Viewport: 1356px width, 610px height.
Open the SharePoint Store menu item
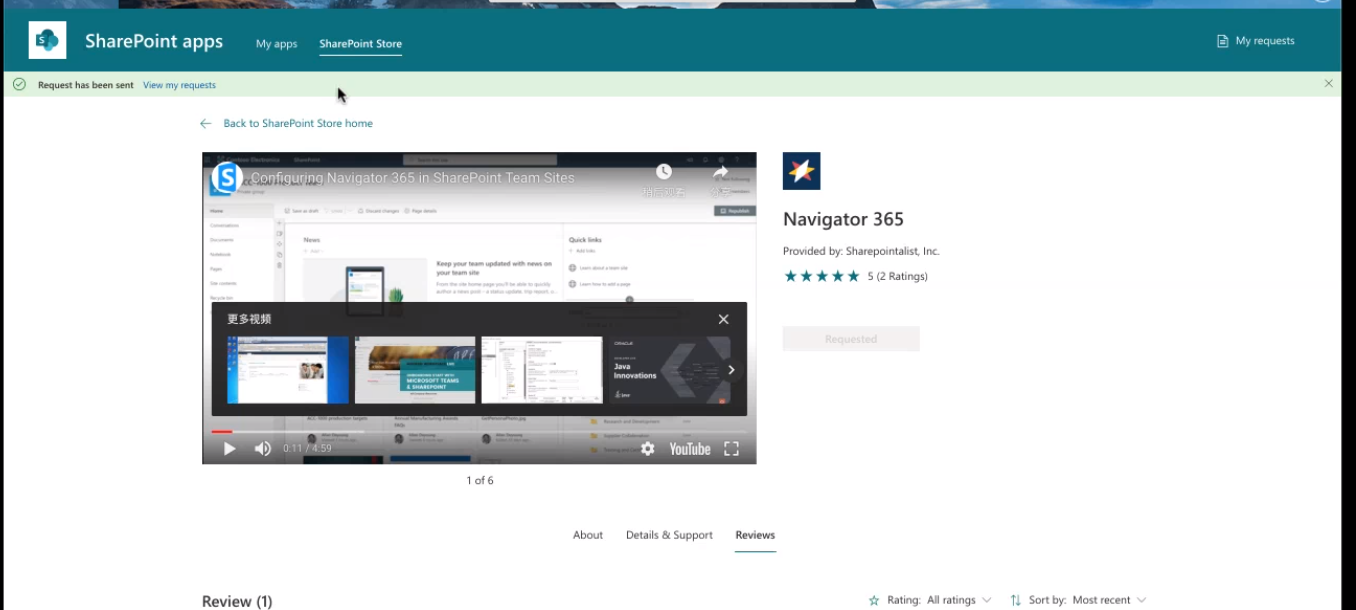coord(360,44)
